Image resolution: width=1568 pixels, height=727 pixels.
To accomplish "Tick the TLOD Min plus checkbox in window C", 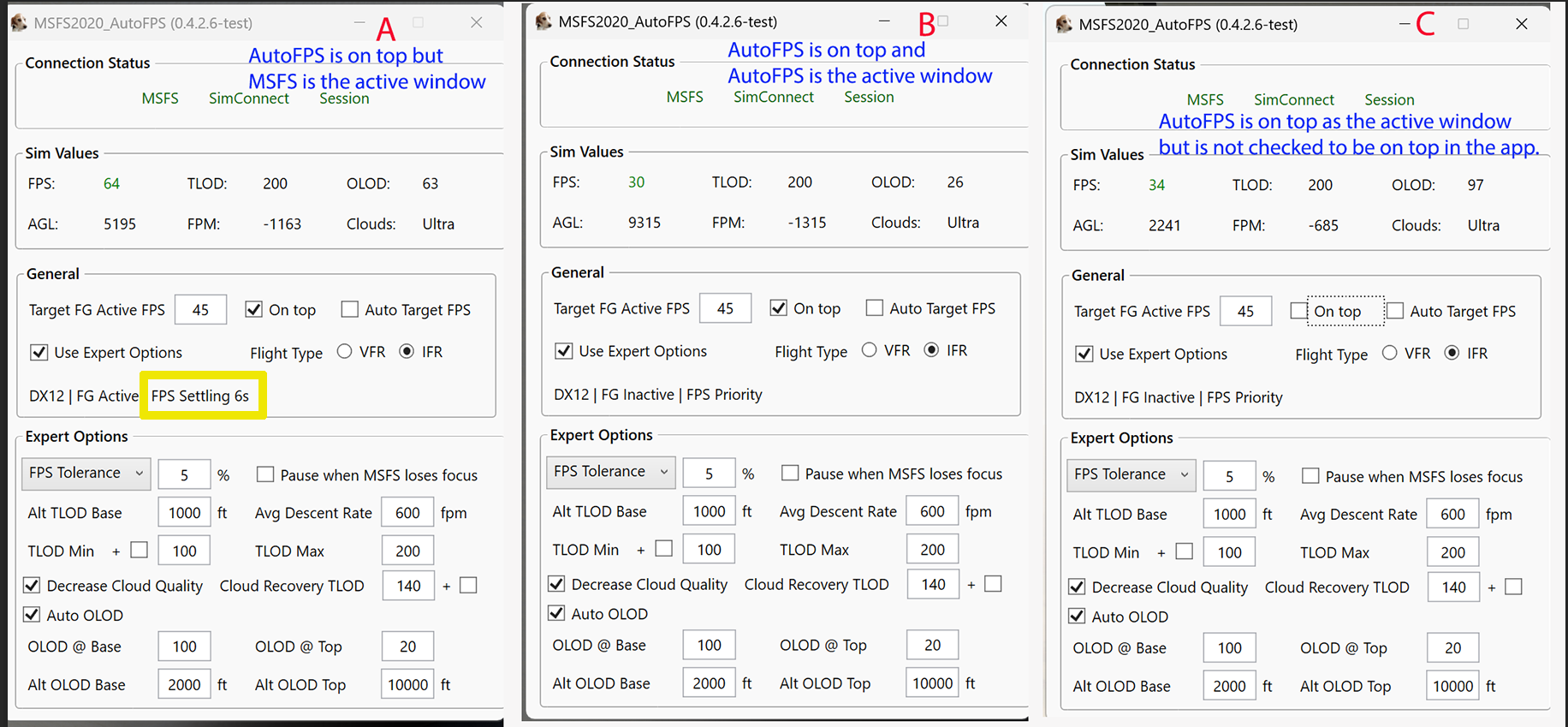I will (x=1184, y=552).
